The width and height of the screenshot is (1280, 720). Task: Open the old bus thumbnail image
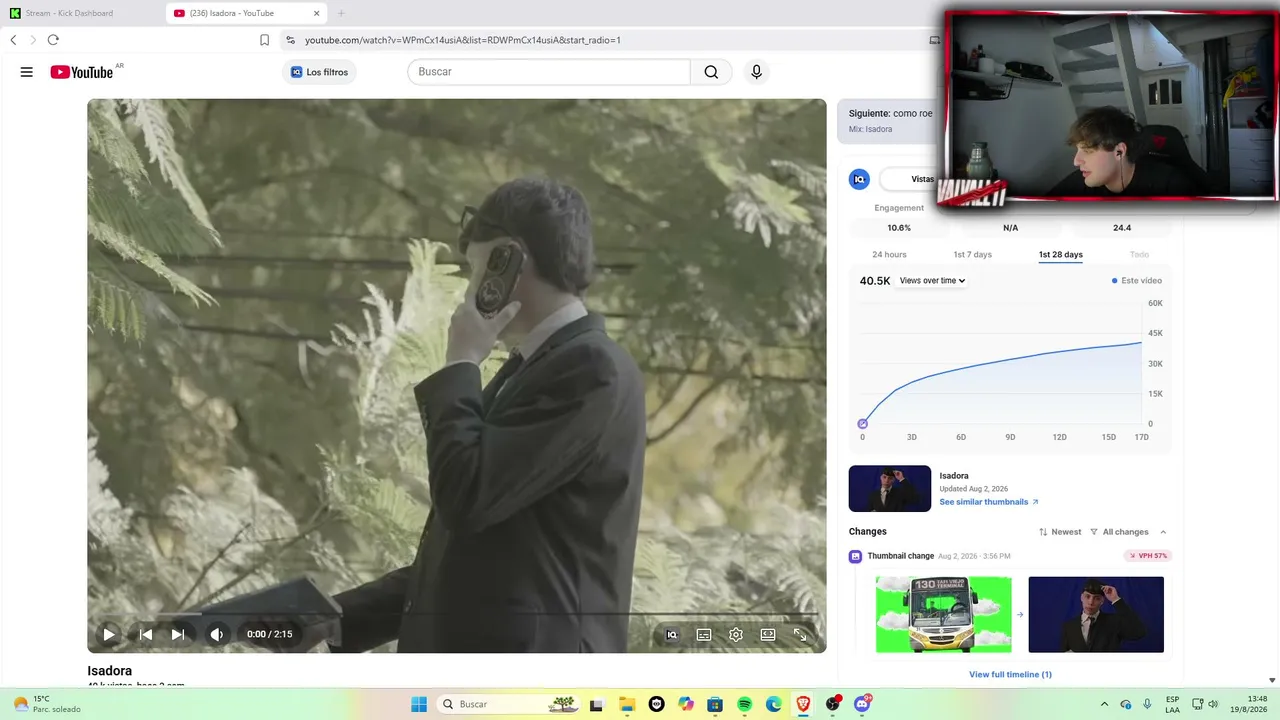tap(943, 615)
